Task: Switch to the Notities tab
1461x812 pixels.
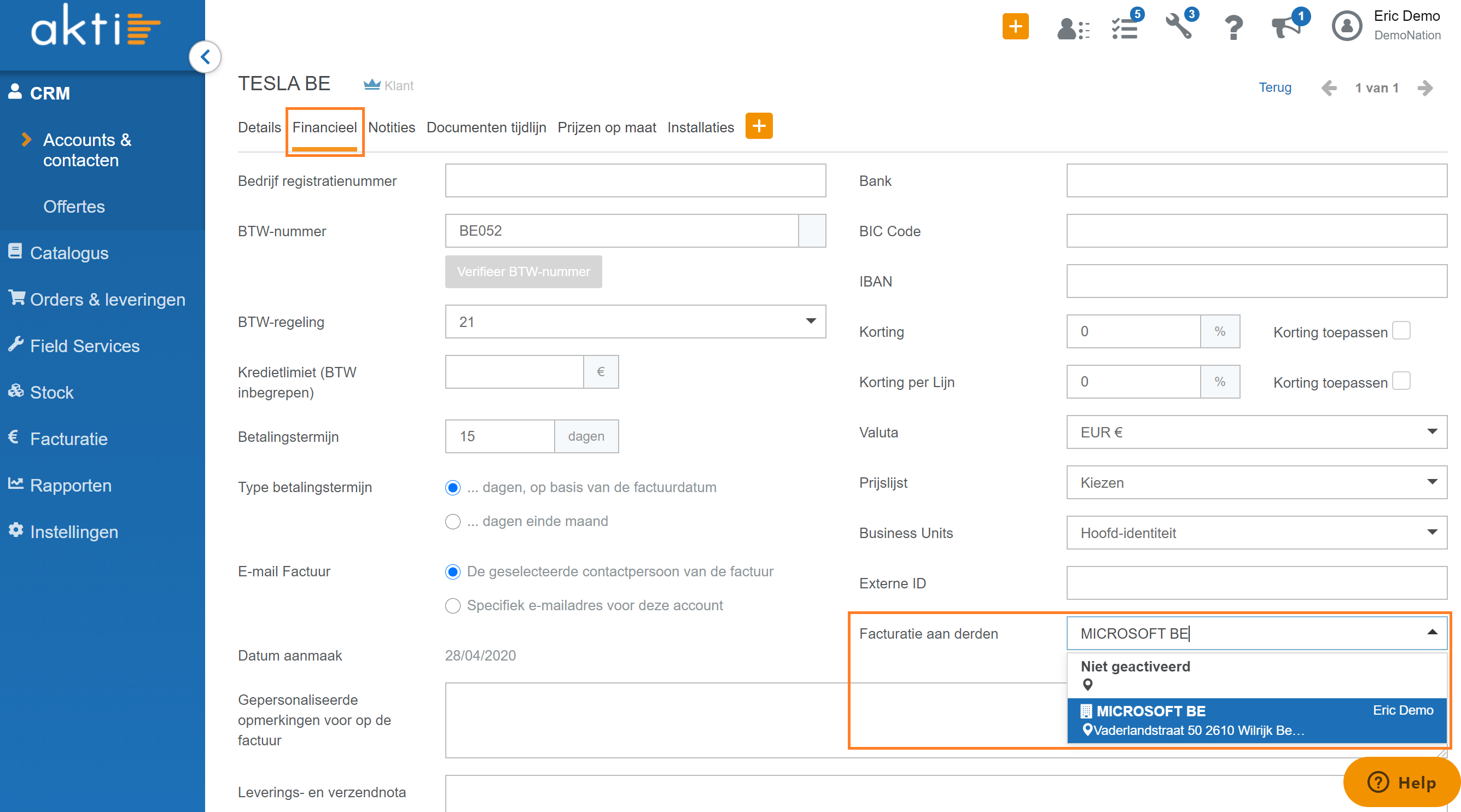Action: click(x=391, y=127)
